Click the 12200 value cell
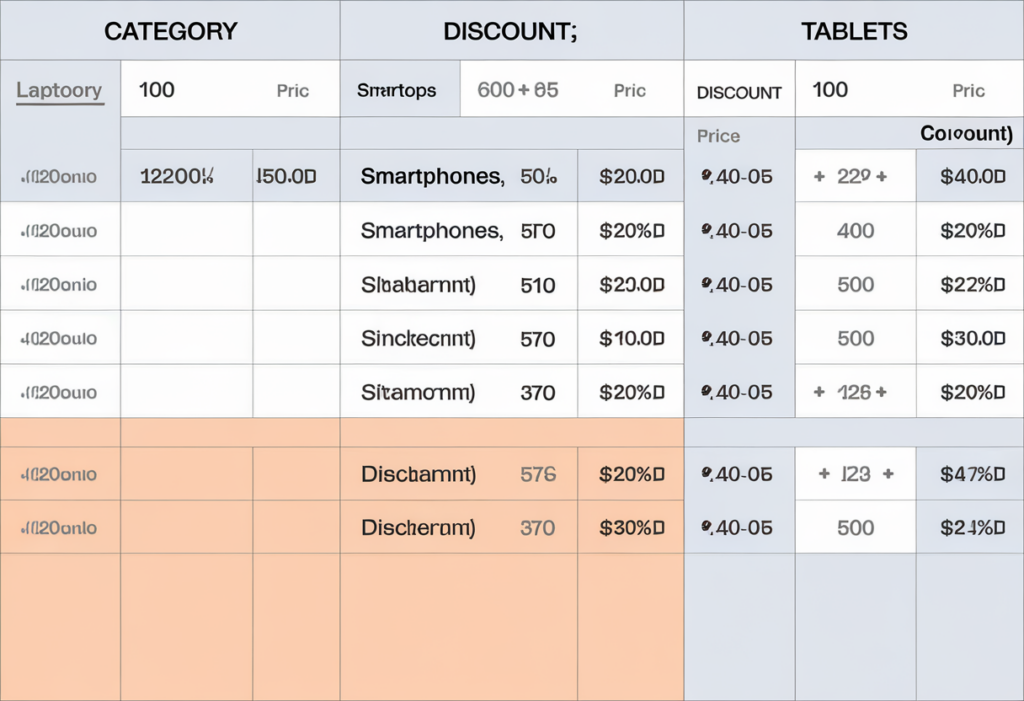This screenshot has height=701, width=1024. tap(177, 177)
